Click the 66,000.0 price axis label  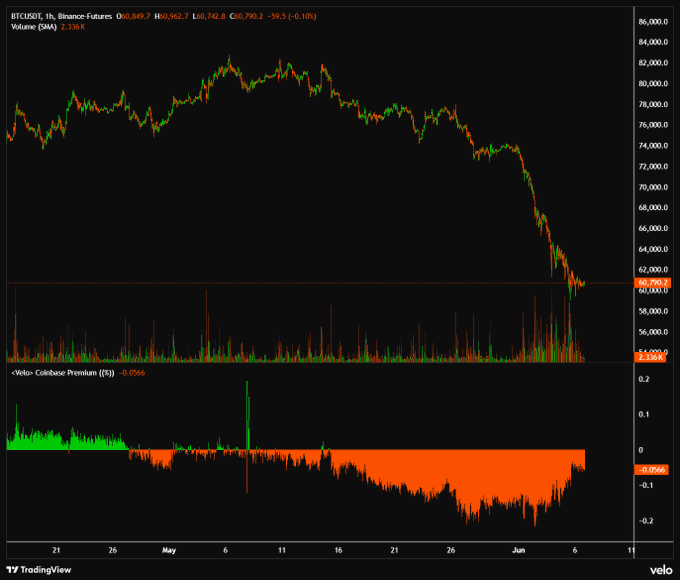[x=653, y=228]
